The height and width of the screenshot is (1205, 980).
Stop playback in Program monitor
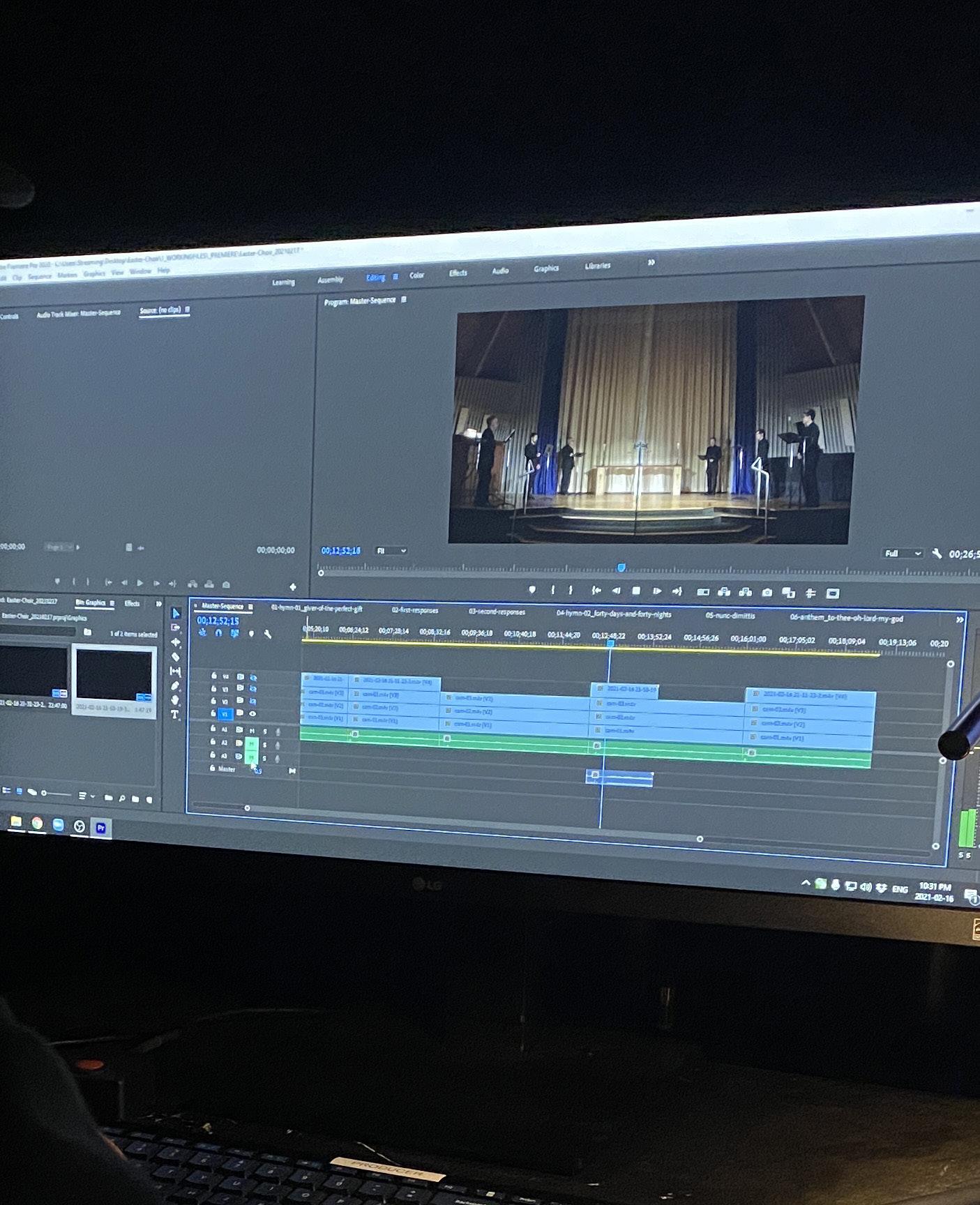(x=636, y=591)
